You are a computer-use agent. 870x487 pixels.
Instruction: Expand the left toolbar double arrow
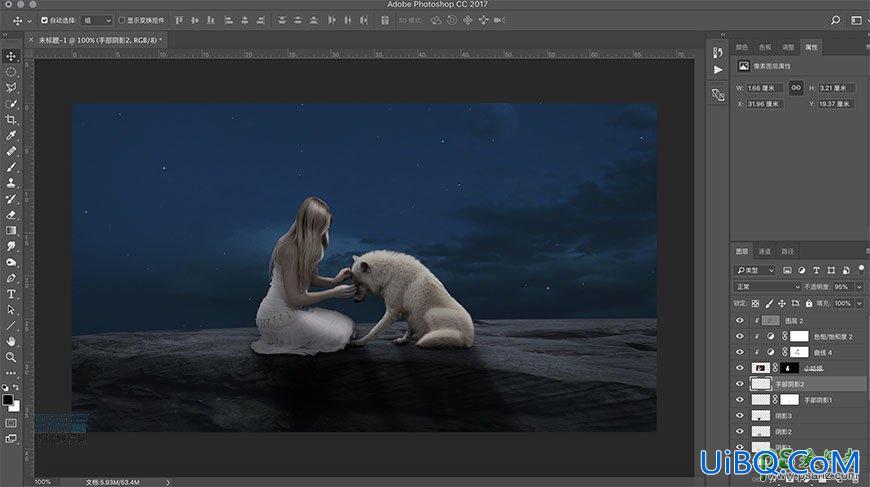(5, 35)
